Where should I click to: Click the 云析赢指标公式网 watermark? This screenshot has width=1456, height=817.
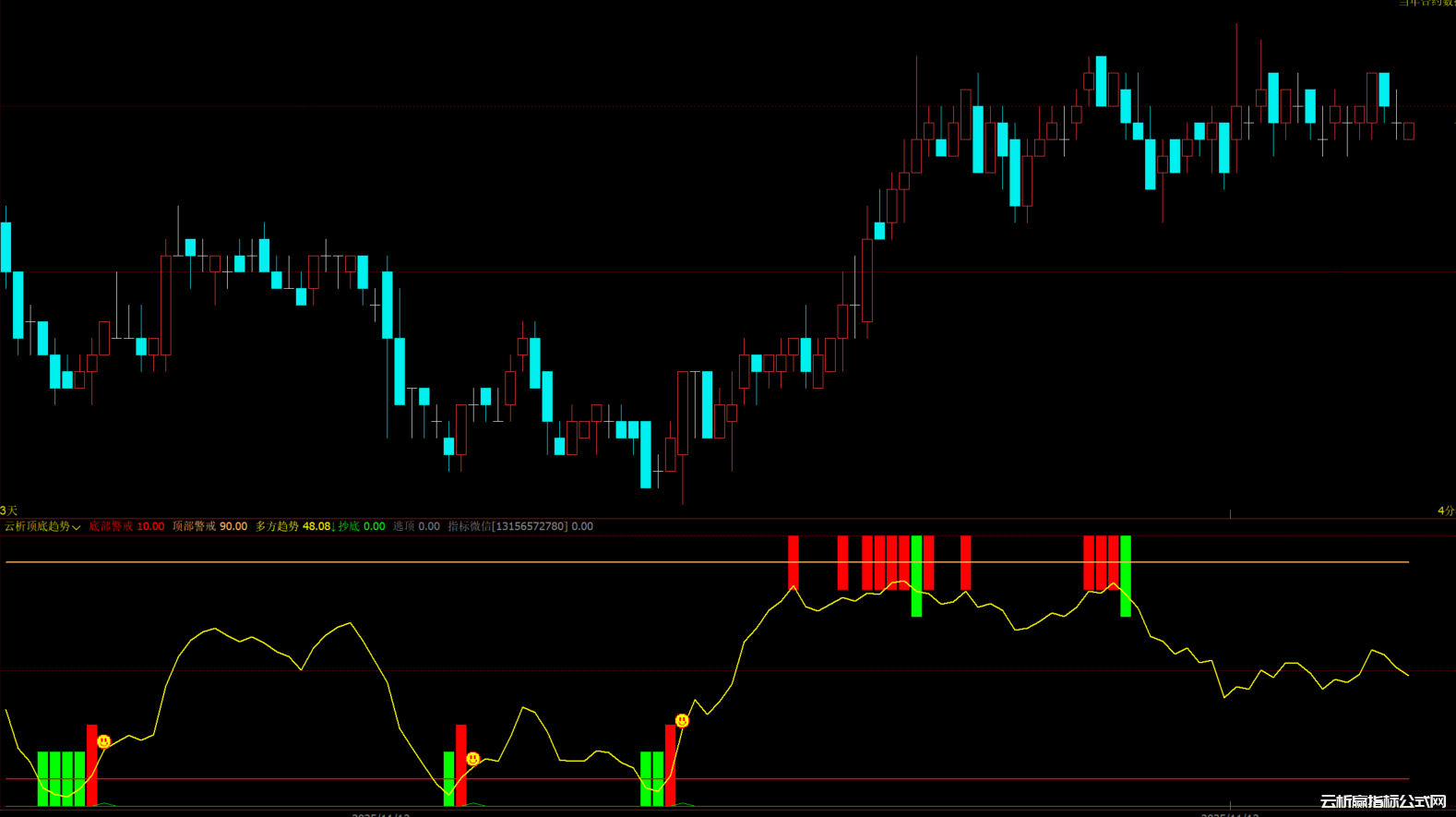tap(1382, 801)
